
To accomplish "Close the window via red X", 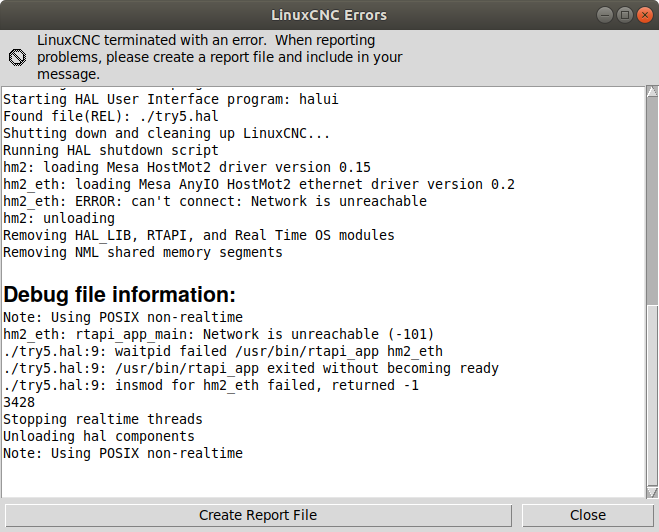I will (x=645, y=15).
